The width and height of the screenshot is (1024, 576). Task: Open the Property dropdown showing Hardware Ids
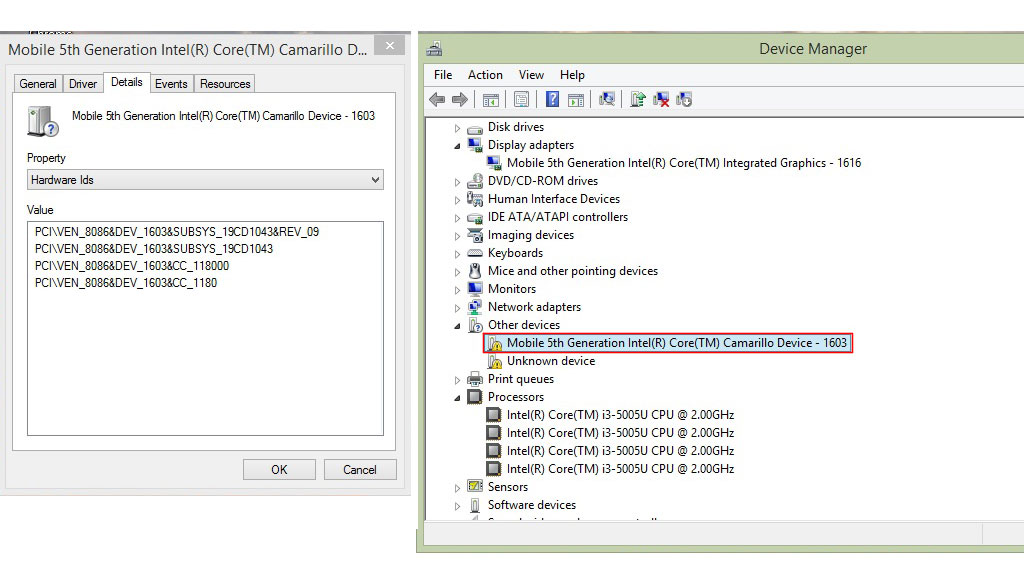pyautogui.click(x=205, y=180)
